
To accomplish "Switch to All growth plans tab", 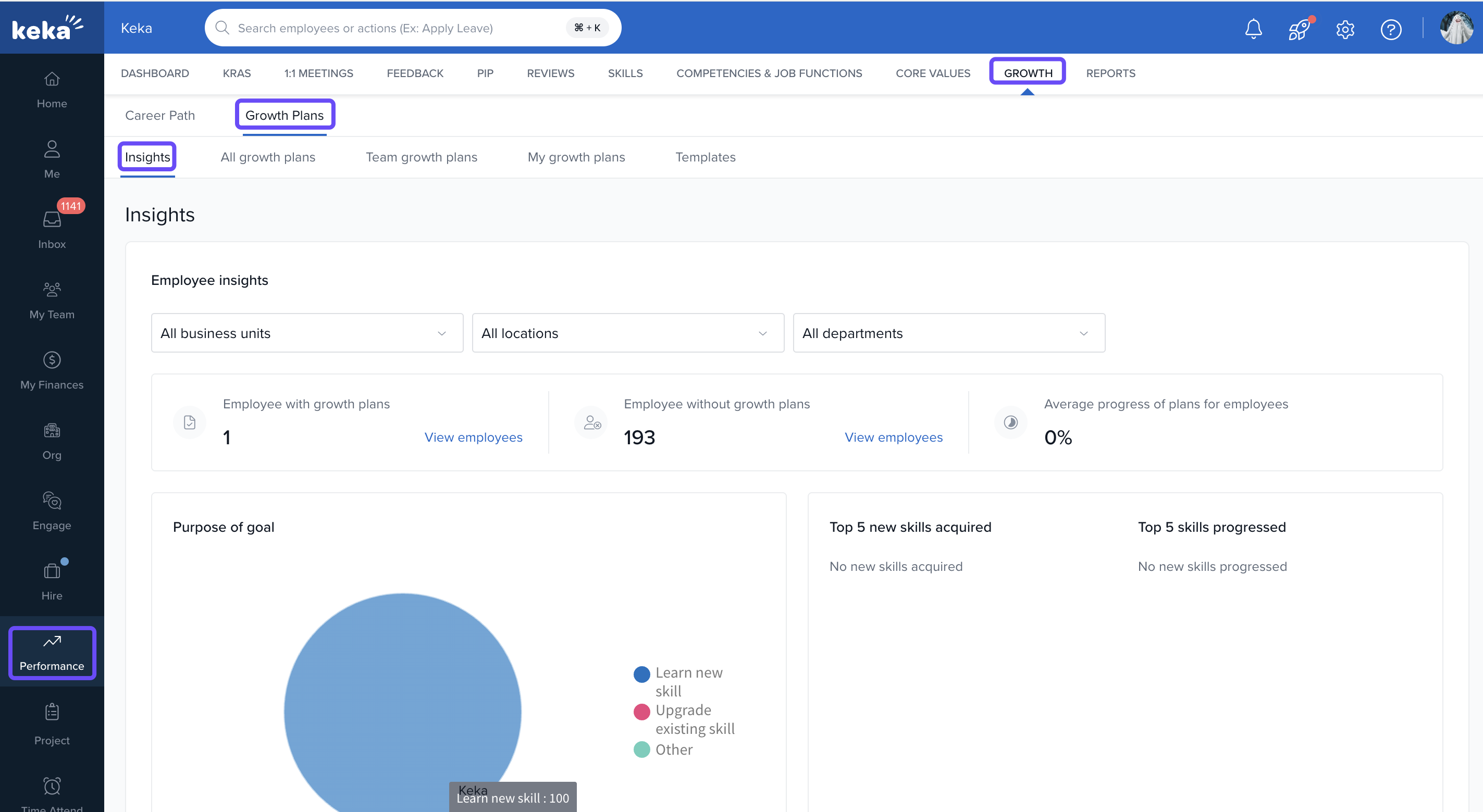I will tap(268, 157).
